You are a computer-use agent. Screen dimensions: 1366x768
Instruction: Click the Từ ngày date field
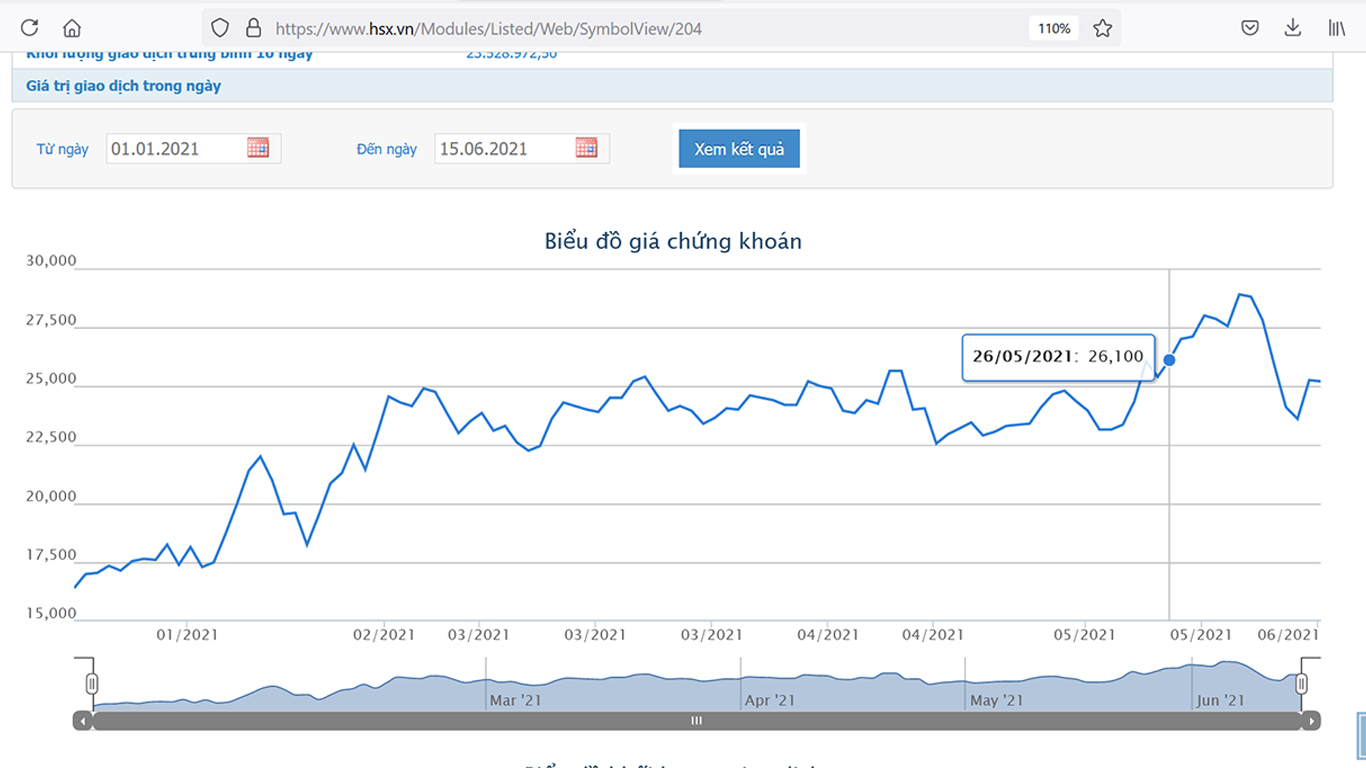pyautogui.click(x=175, y=149)
